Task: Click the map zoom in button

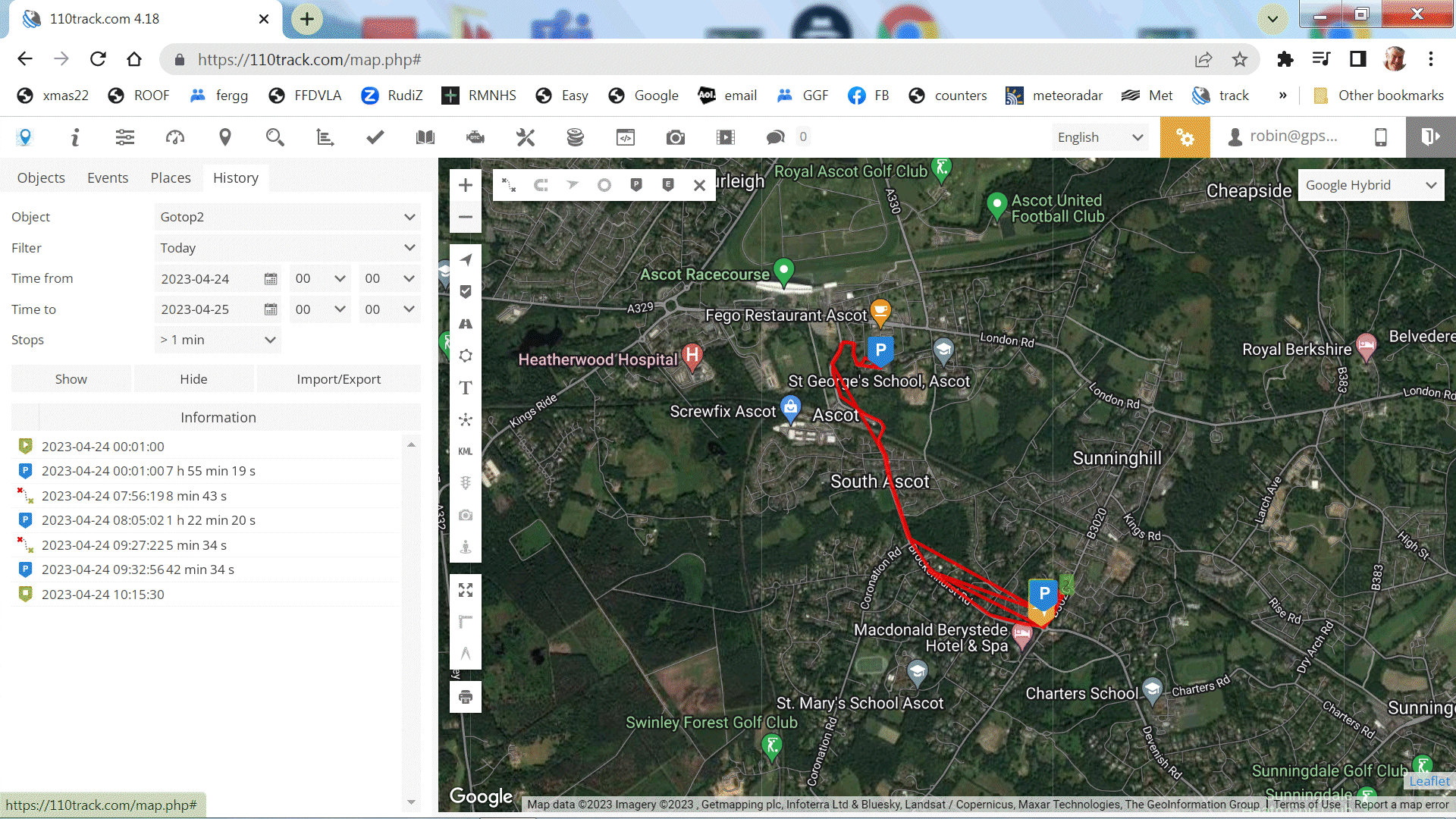Action: [x=466, y=185]
